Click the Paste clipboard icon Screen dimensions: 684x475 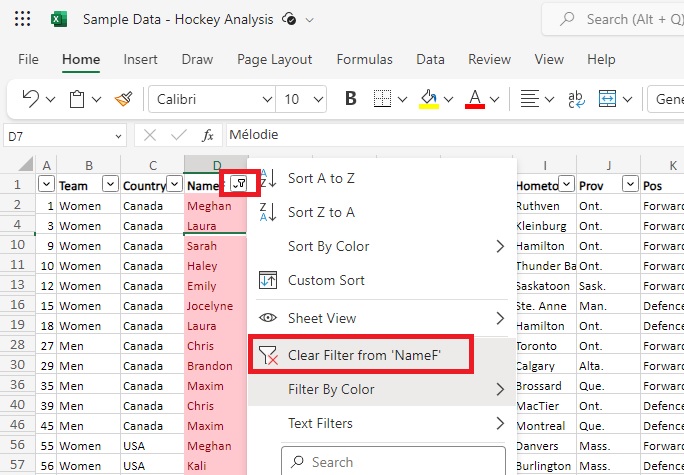click(77, 99)
